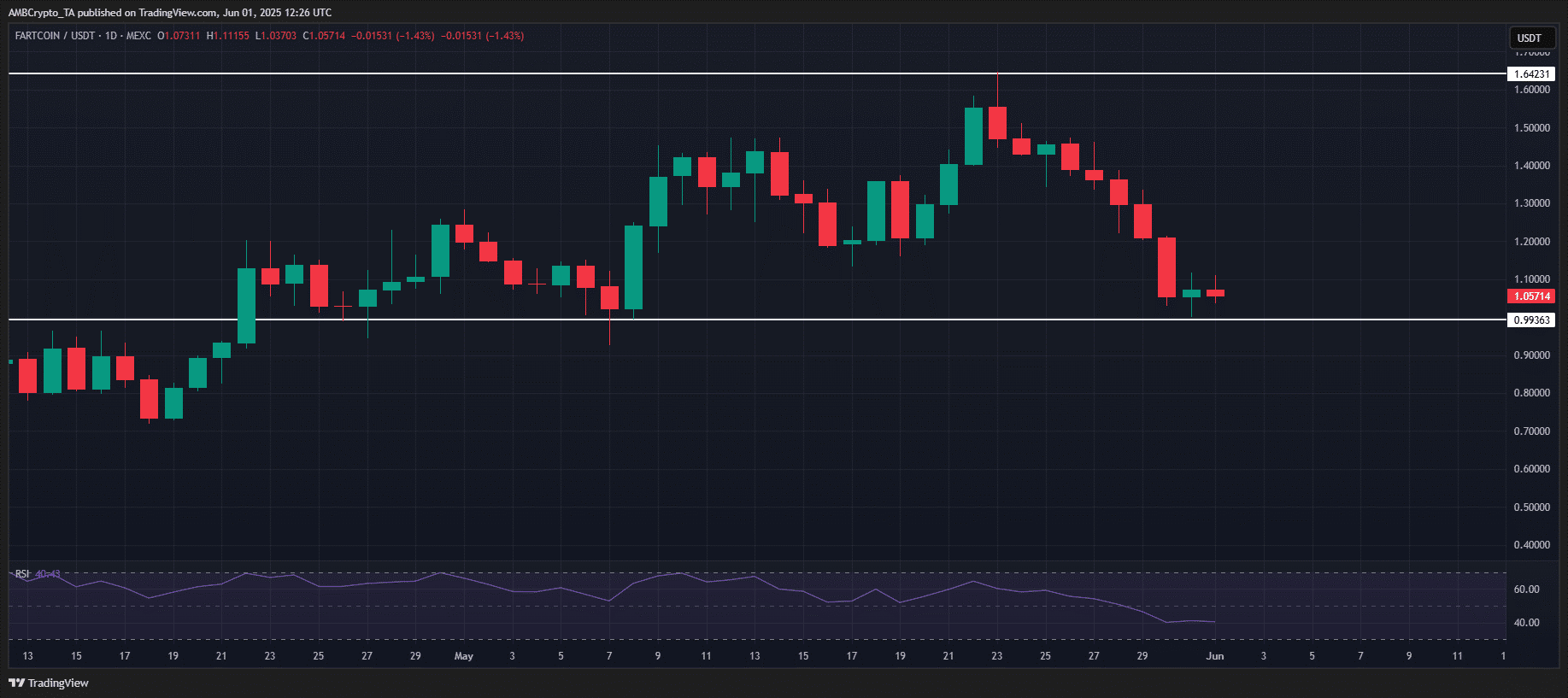Click the long red candle of May 30

[1166, 267]
